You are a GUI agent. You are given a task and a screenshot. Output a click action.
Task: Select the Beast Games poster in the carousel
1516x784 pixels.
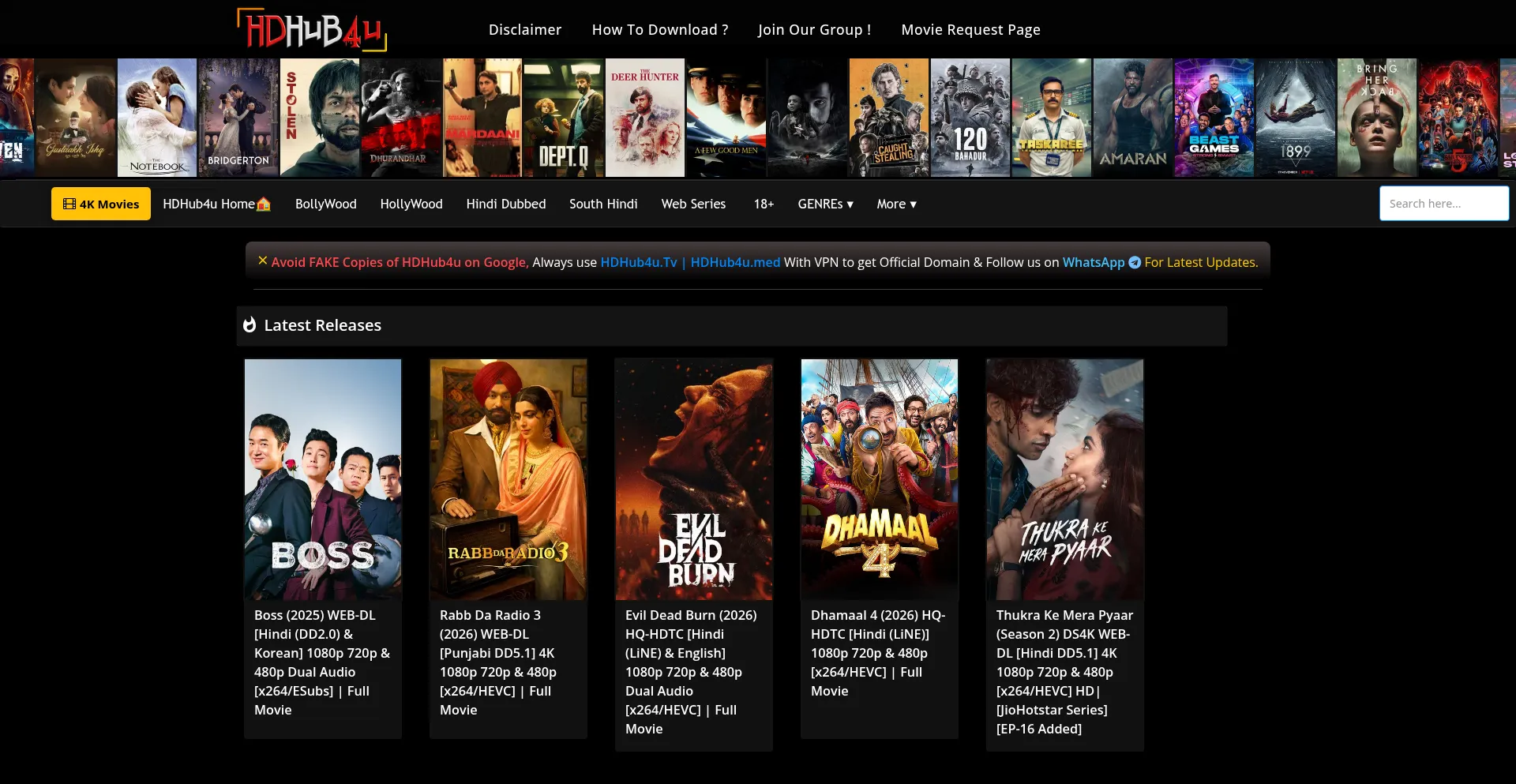1214,118
